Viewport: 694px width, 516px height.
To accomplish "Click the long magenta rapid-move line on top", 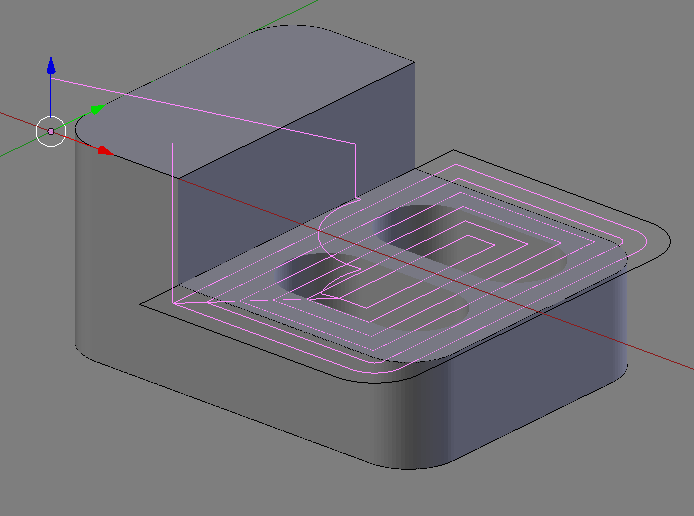I will (x=200, y=111).
